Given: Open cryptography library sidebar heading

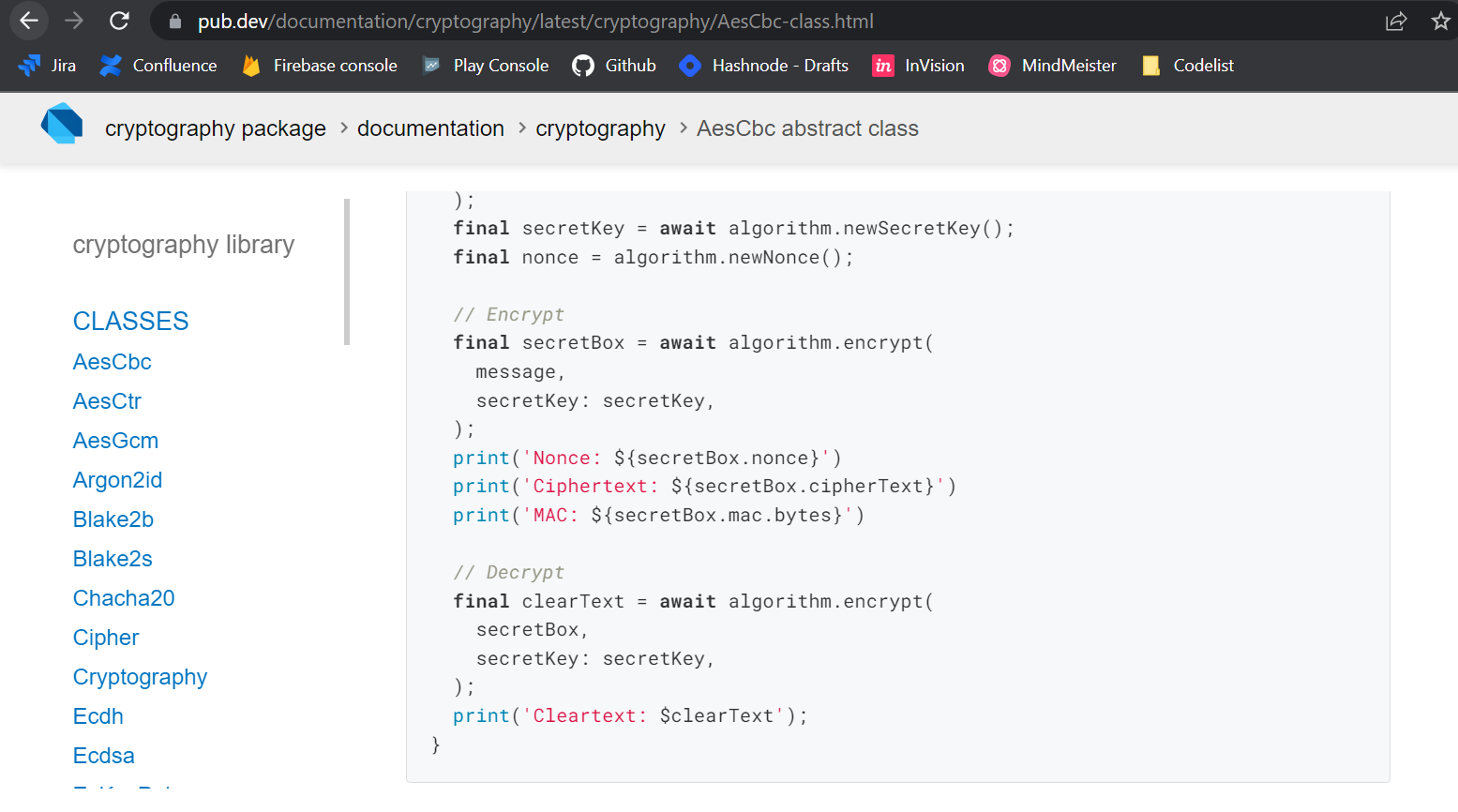Looking at the screenshot, I should coord(184,245).
